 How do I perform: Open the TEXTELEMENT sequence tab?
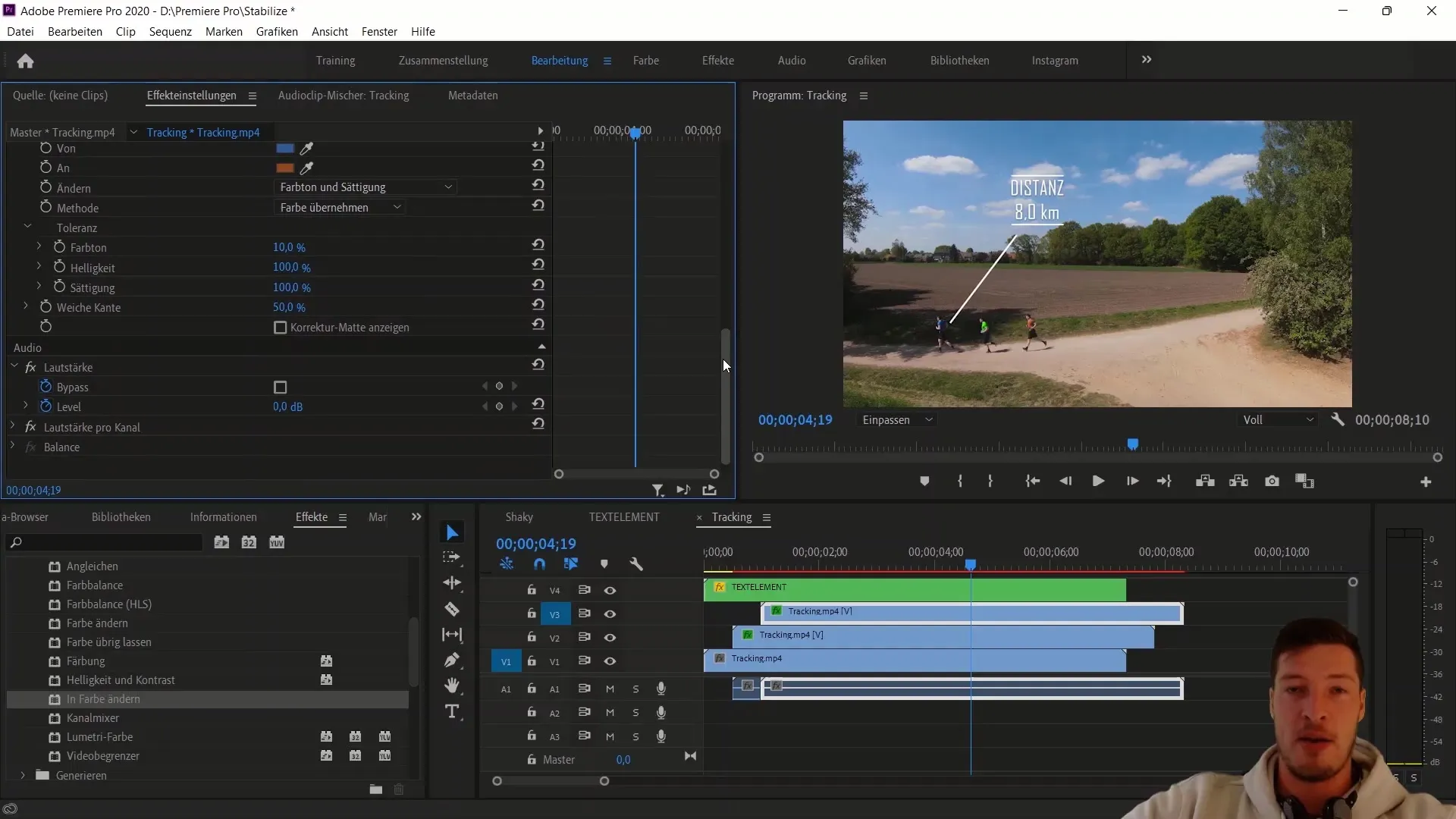[x=624, y=517]
